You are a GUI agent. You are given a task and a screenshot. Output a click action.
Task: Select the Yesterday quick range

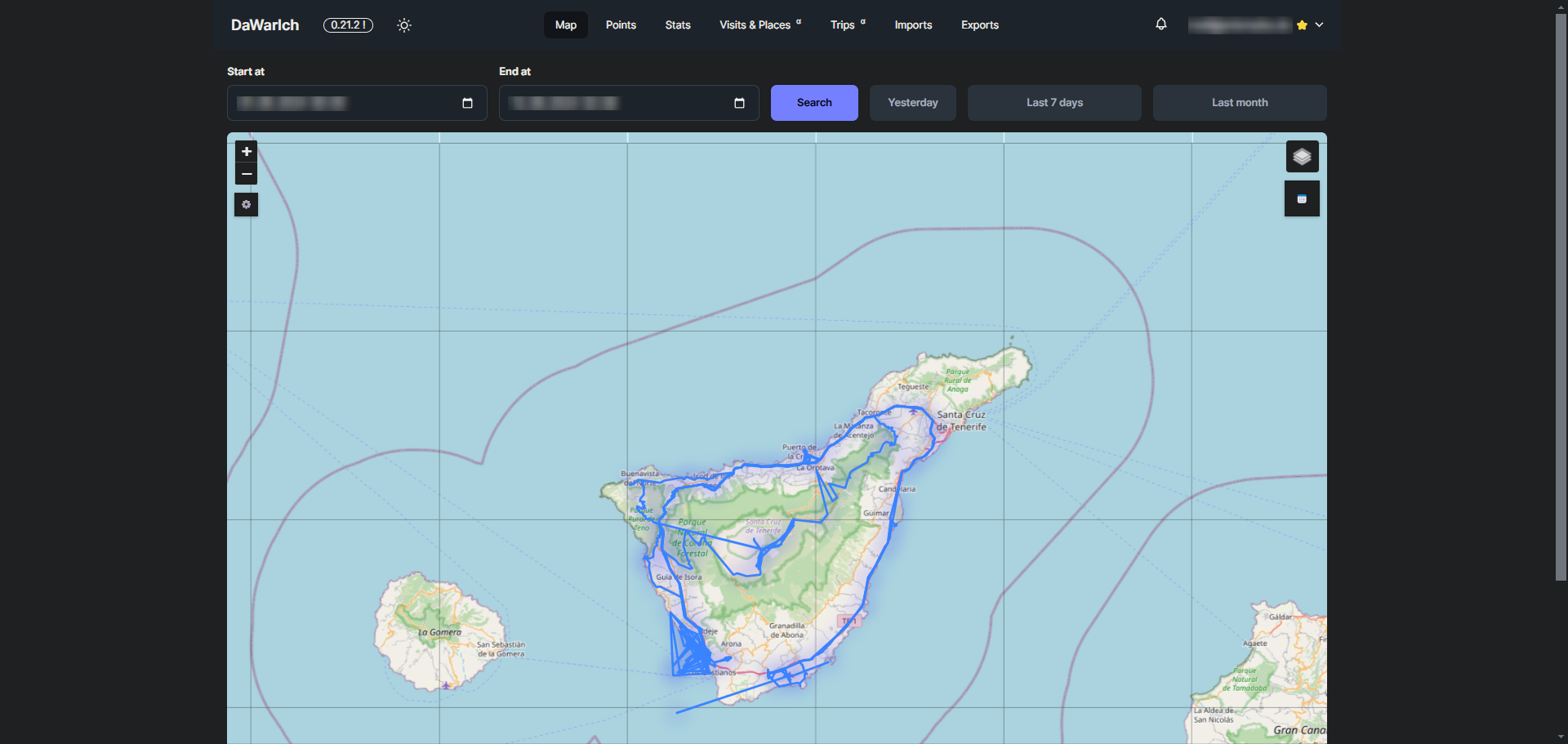click(x=913, y=103)
